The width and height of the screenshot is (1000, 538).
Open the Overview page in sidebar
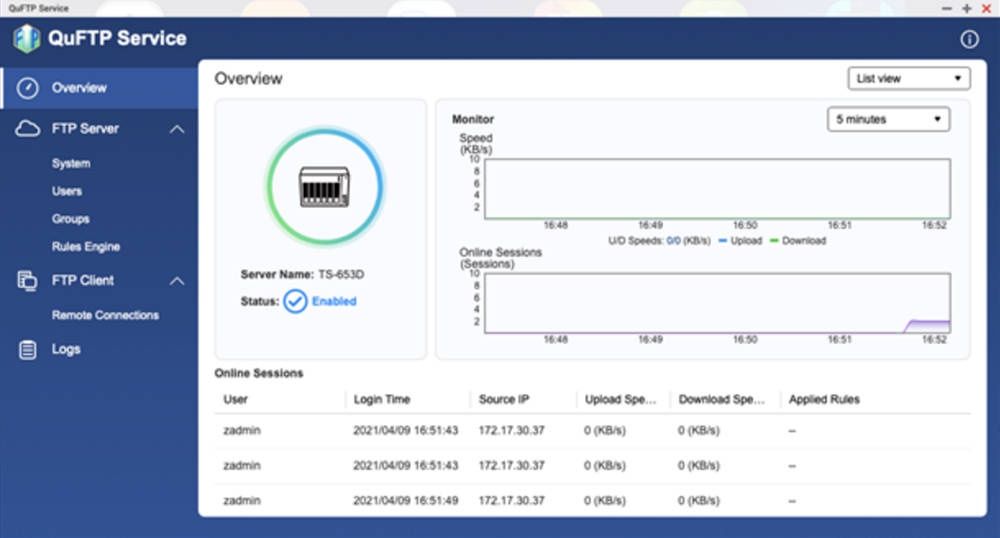(99, 88)
